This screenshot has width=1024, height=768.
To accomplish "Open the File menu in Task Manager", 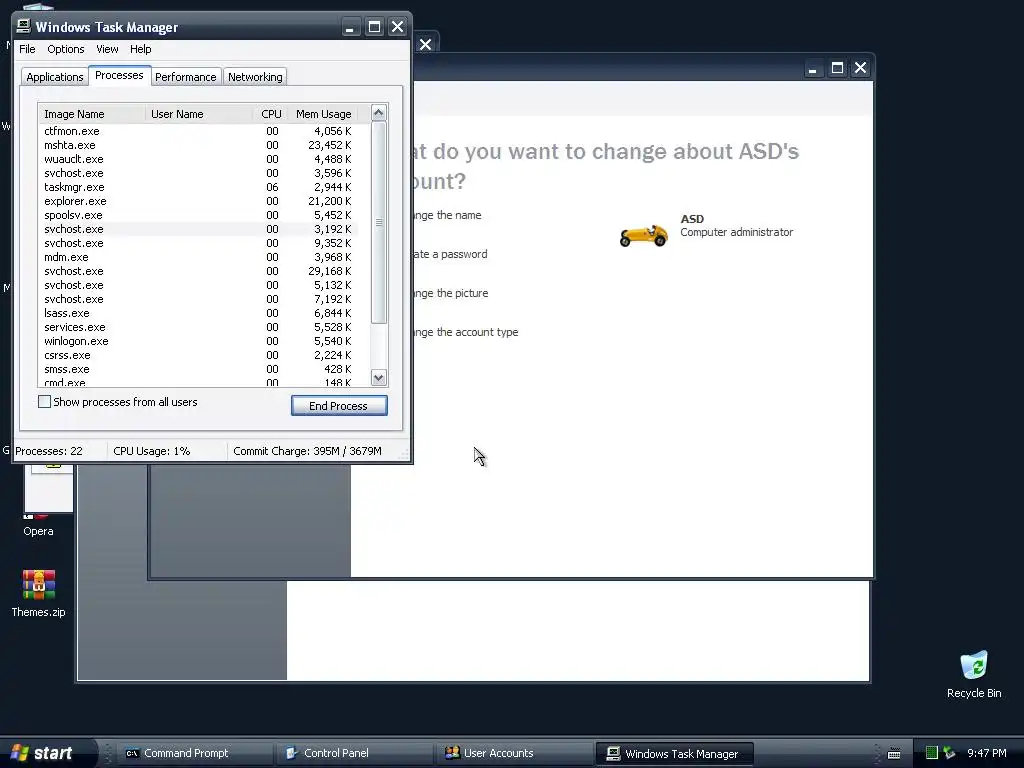I will [x=27, y=49].
